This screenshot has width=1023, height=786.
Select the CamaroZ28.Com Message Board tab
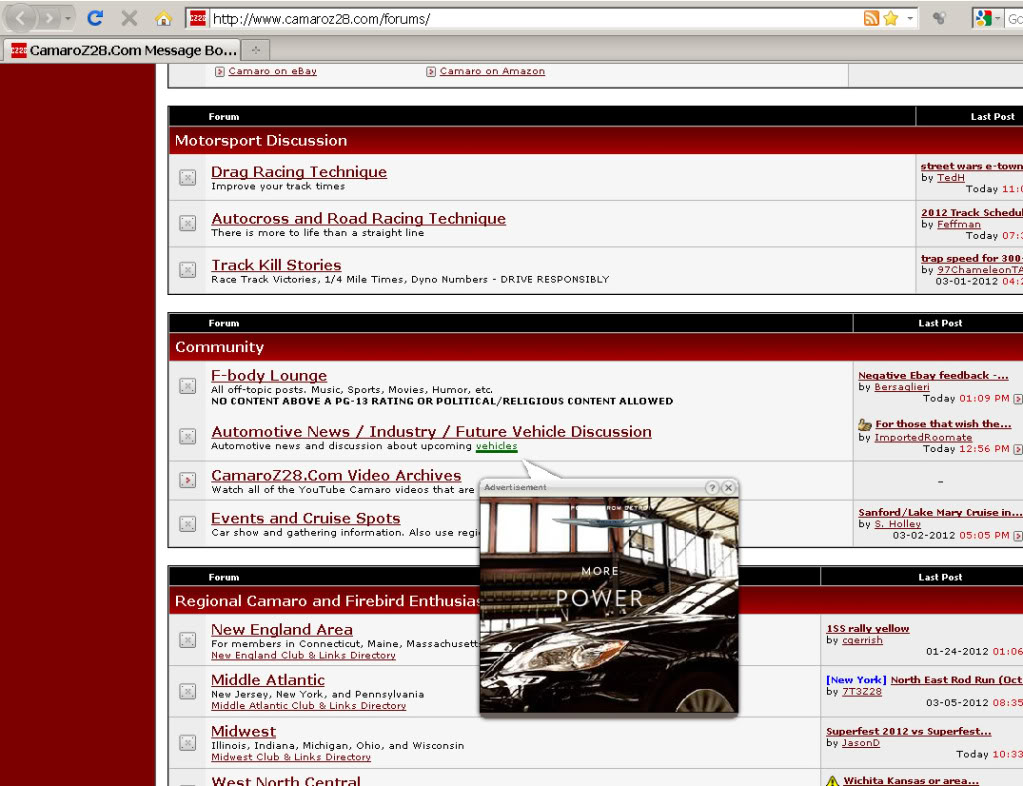pyautogui.click(x=123, y=50)
